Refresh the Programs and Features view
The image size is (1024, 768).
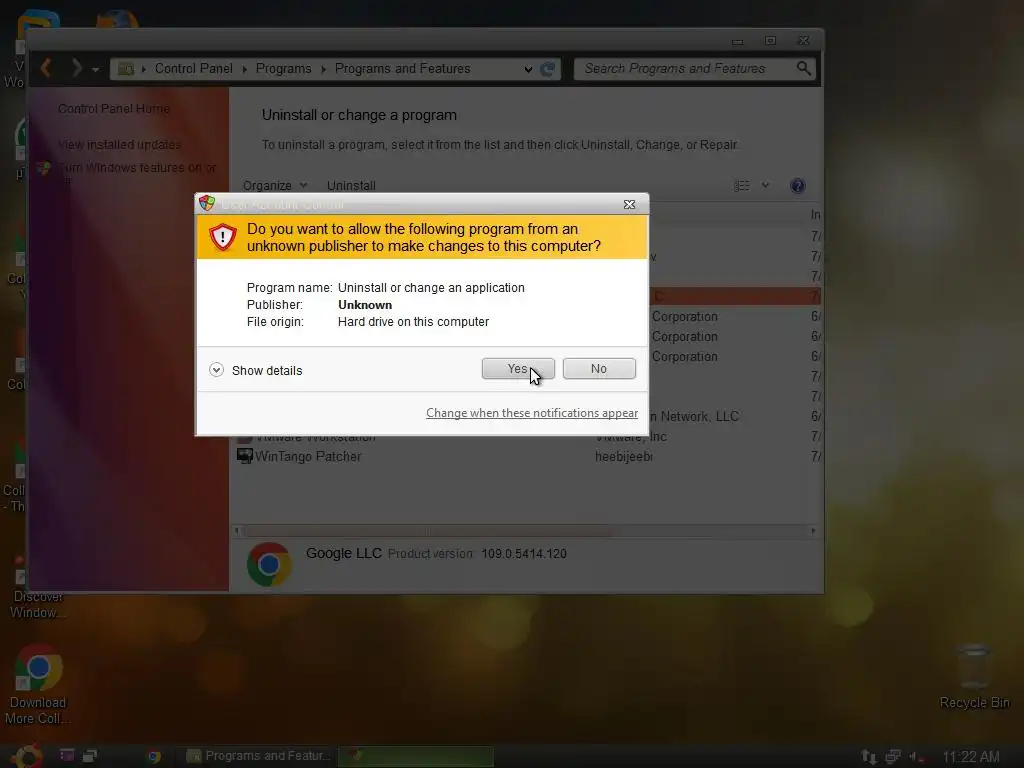coord(548,69)
